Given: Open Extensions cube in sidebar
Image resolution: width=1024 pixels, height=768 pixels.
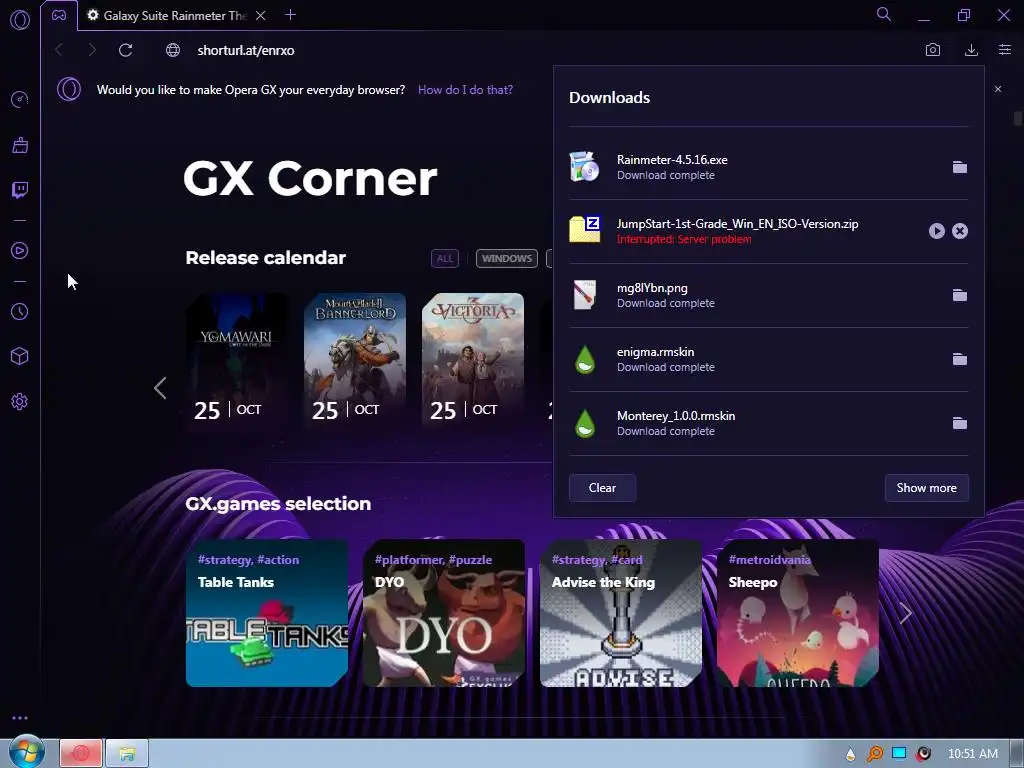Looking at the screenshot, I should point(20,356).
